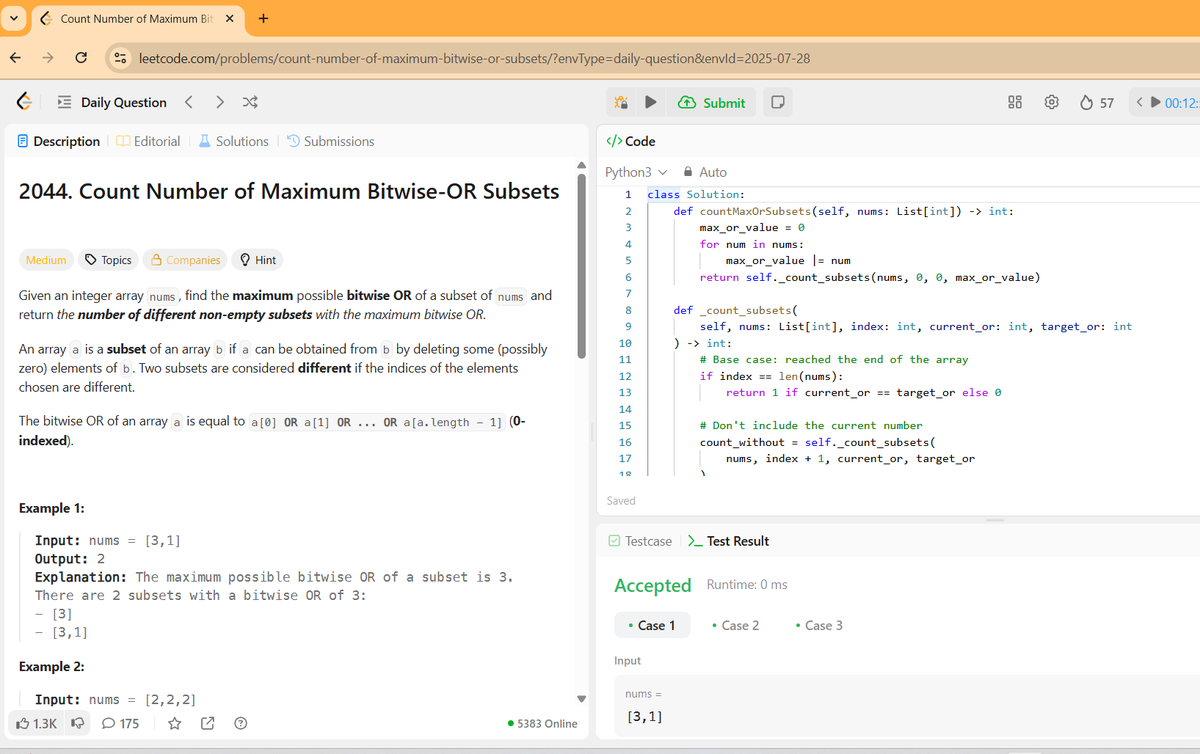Open the comments section showing 175
1200x754 pixels.
(120, 723)
